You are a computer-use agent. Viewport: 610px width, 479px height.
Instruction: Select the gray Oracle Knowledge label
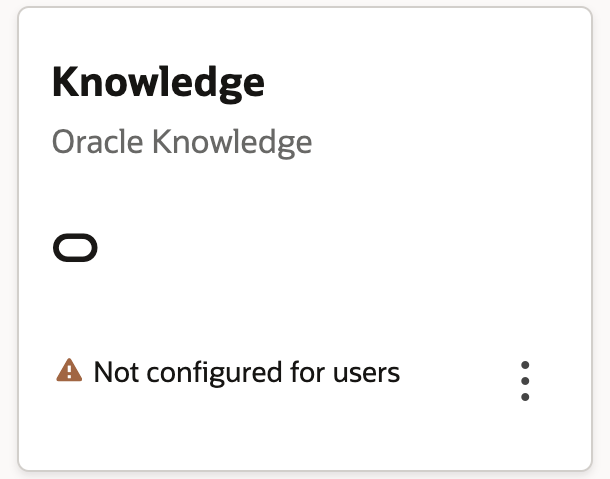pyautogui.click(x=181, y=142)
